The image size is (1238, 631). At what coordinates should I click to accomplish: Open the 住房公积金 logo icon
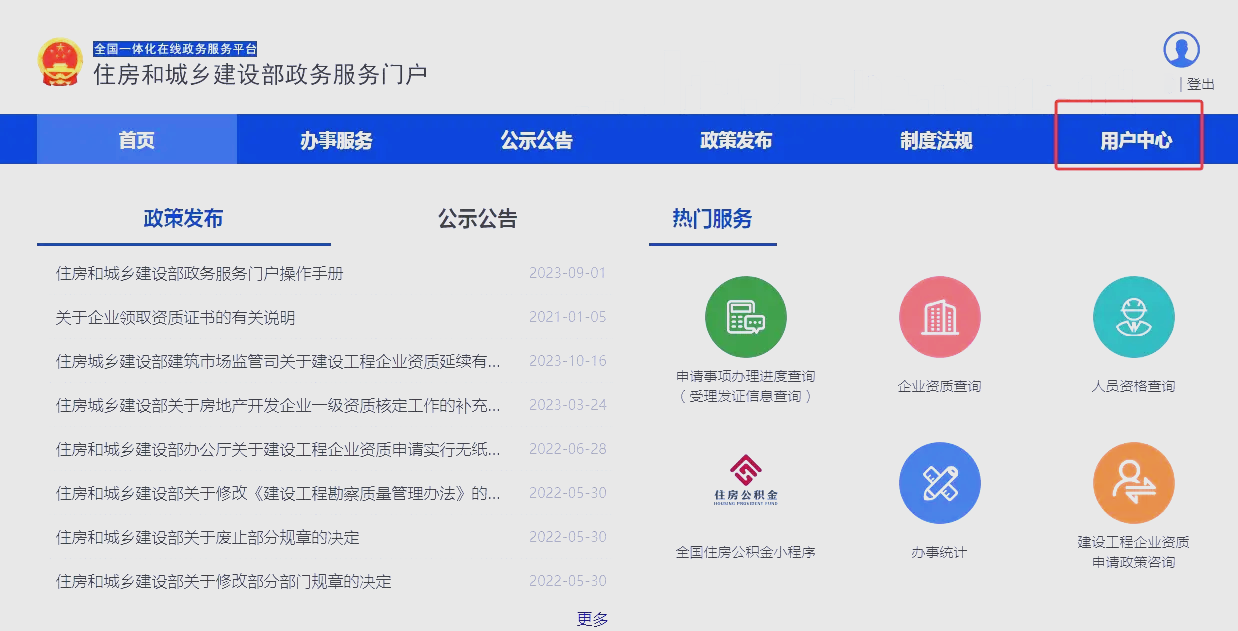click(x=745, y=482)
